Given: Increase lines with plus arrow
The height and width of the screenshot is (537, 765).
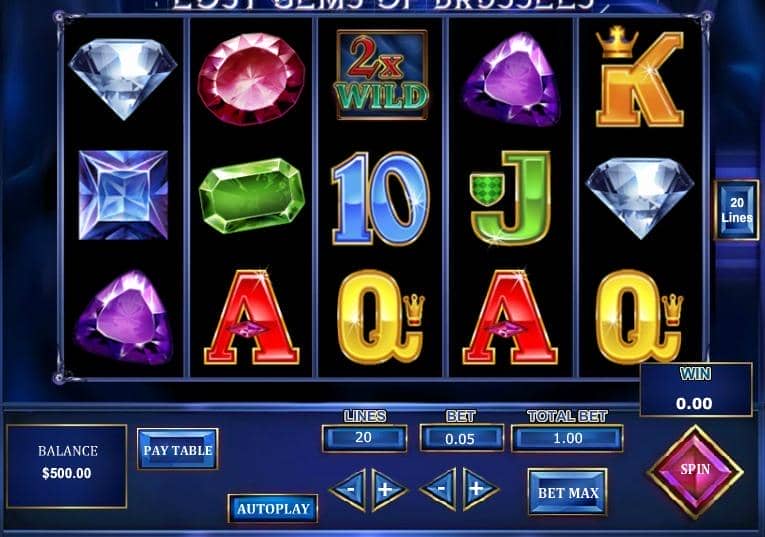Looking at the screenshot, I should point(388,489).
